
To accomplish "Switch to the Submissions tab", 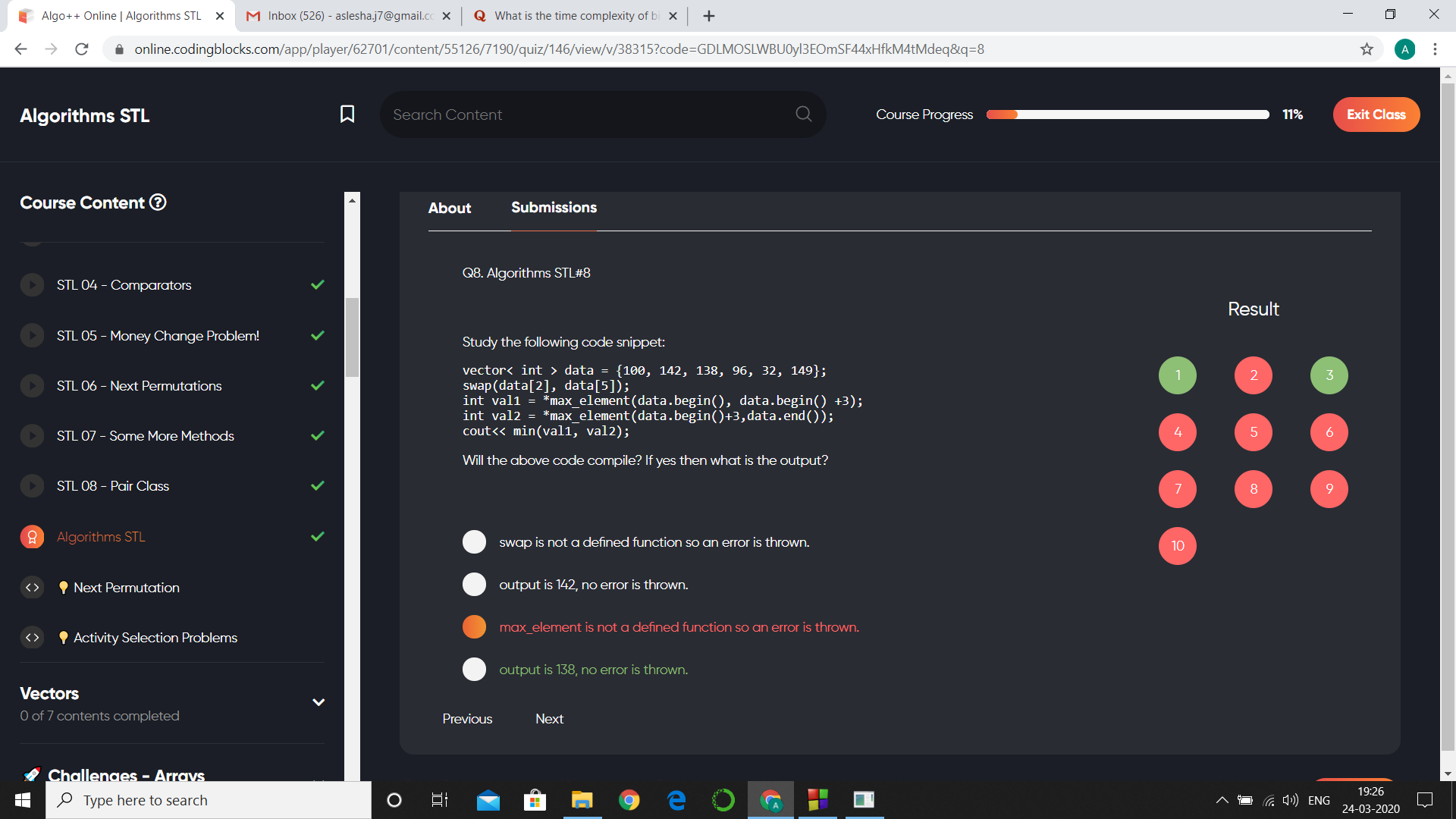I will pyautogui.click(x=554, y=207).
